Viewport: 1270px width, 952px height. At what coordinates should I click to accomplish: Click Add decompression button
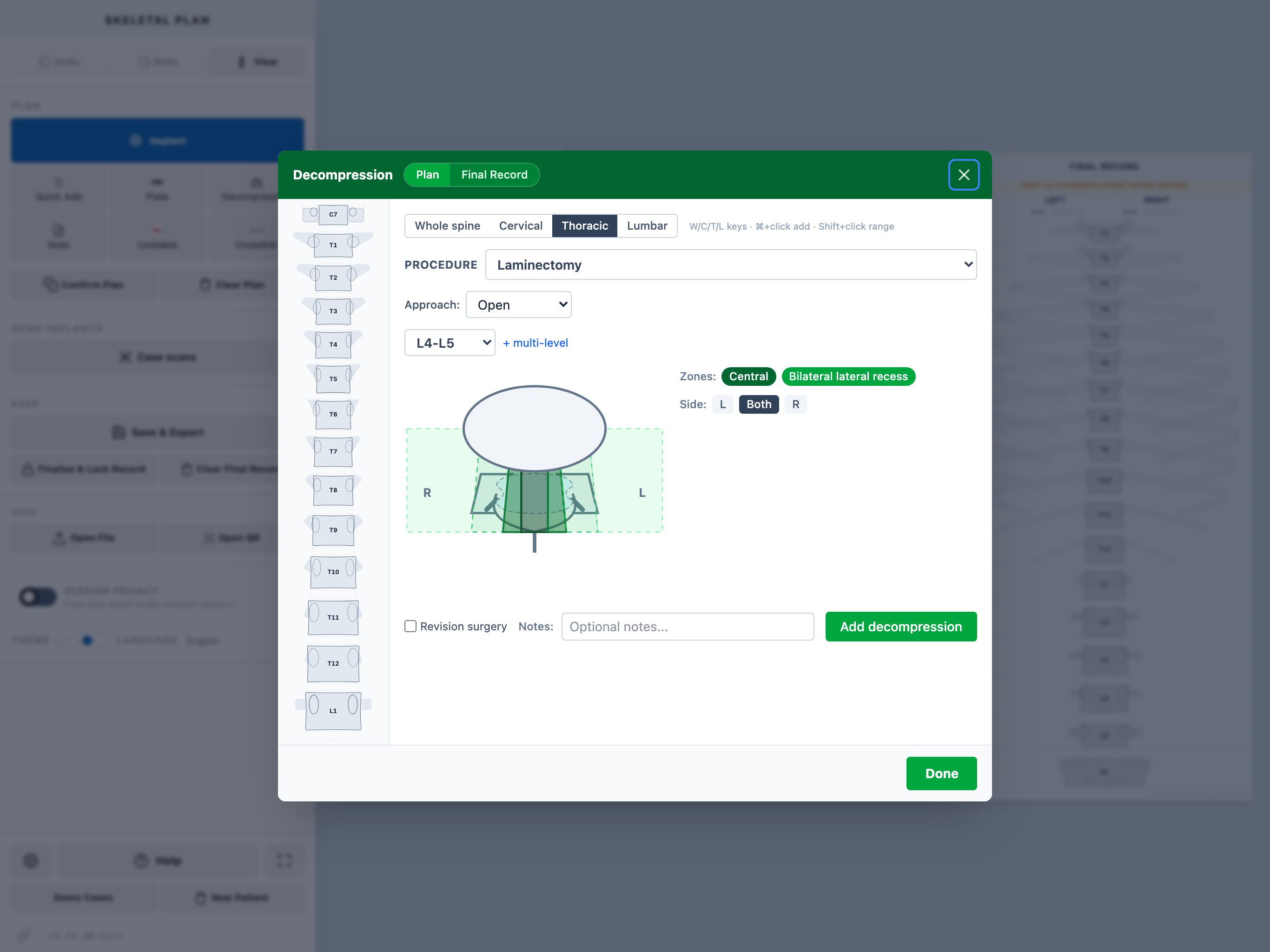pos(901,627)
